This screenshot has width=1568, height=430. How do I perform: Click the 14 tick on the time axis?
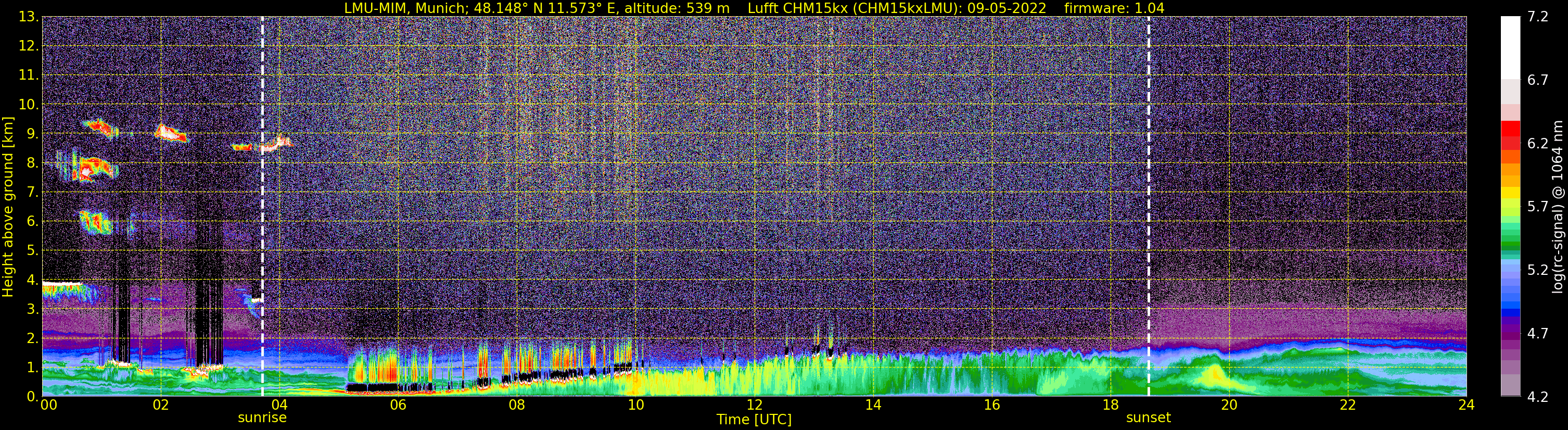(x=873, y=405)
